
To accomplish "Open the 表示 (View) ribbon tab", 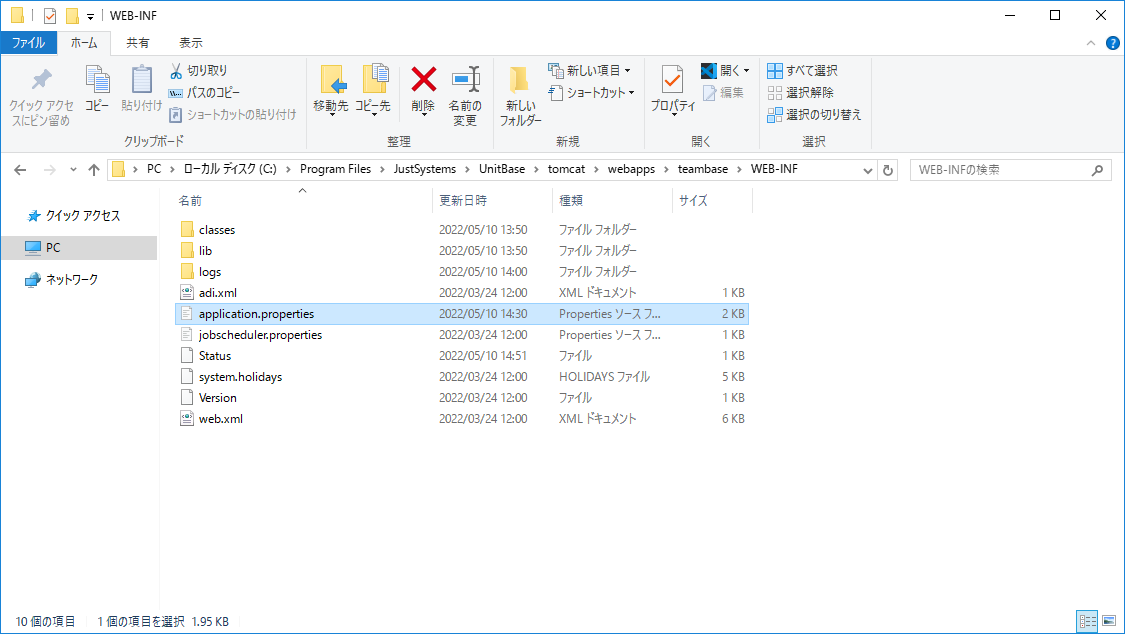I will (x=190, y=43).
